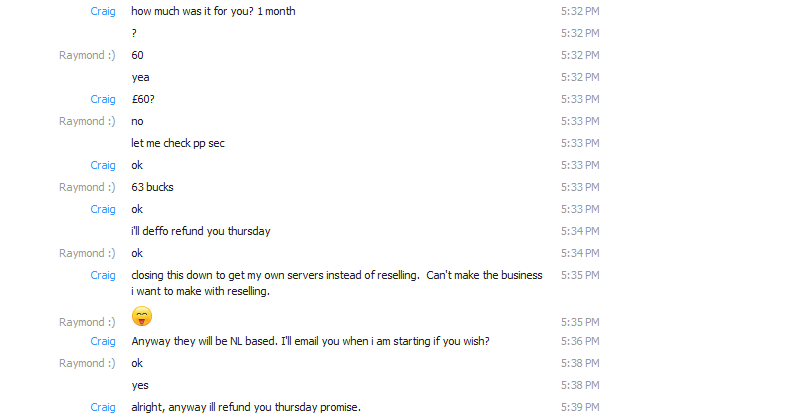Screen dimensions: 802x420
Task: Click Craig's name beside 'how much was it'
Action: point(103,11)
